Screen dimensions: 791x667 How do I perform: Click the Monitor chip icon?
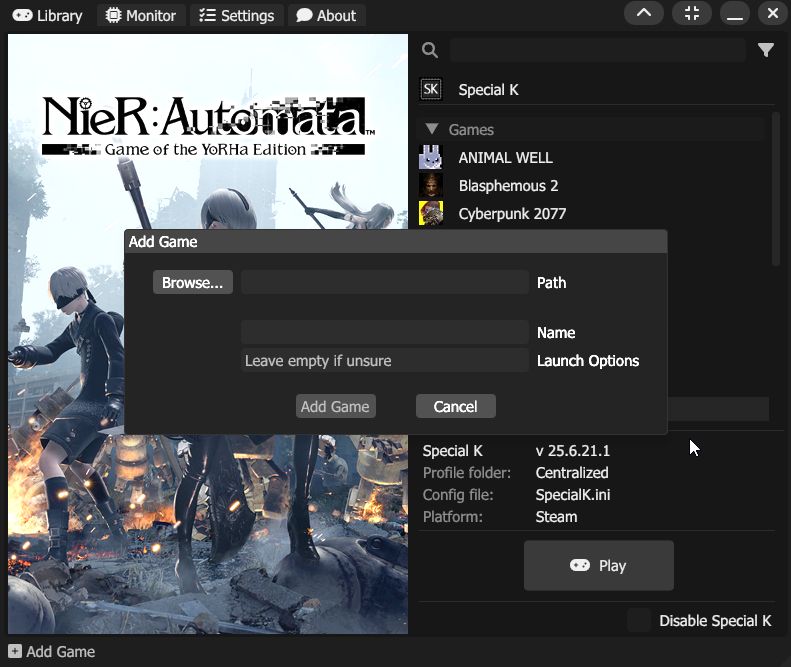(114, 16)
